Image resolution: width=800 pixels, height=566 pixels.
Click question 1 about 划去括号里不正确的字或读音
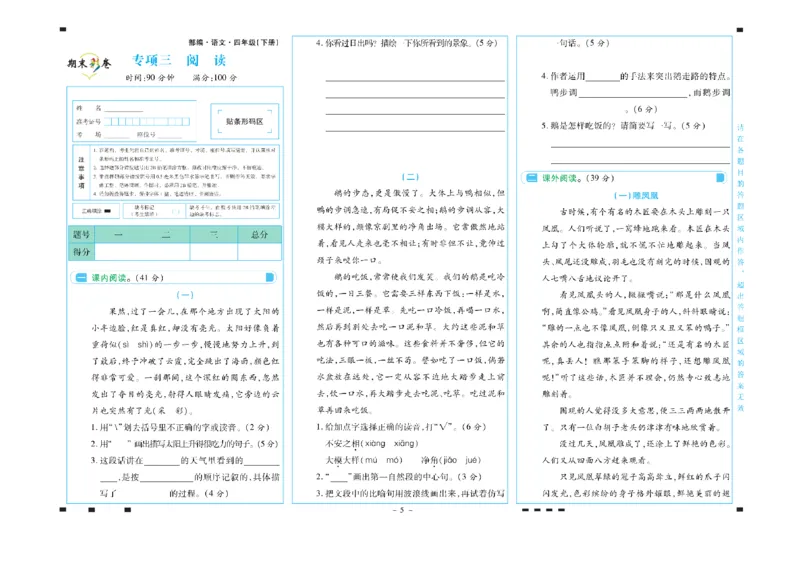pos(180,427)
